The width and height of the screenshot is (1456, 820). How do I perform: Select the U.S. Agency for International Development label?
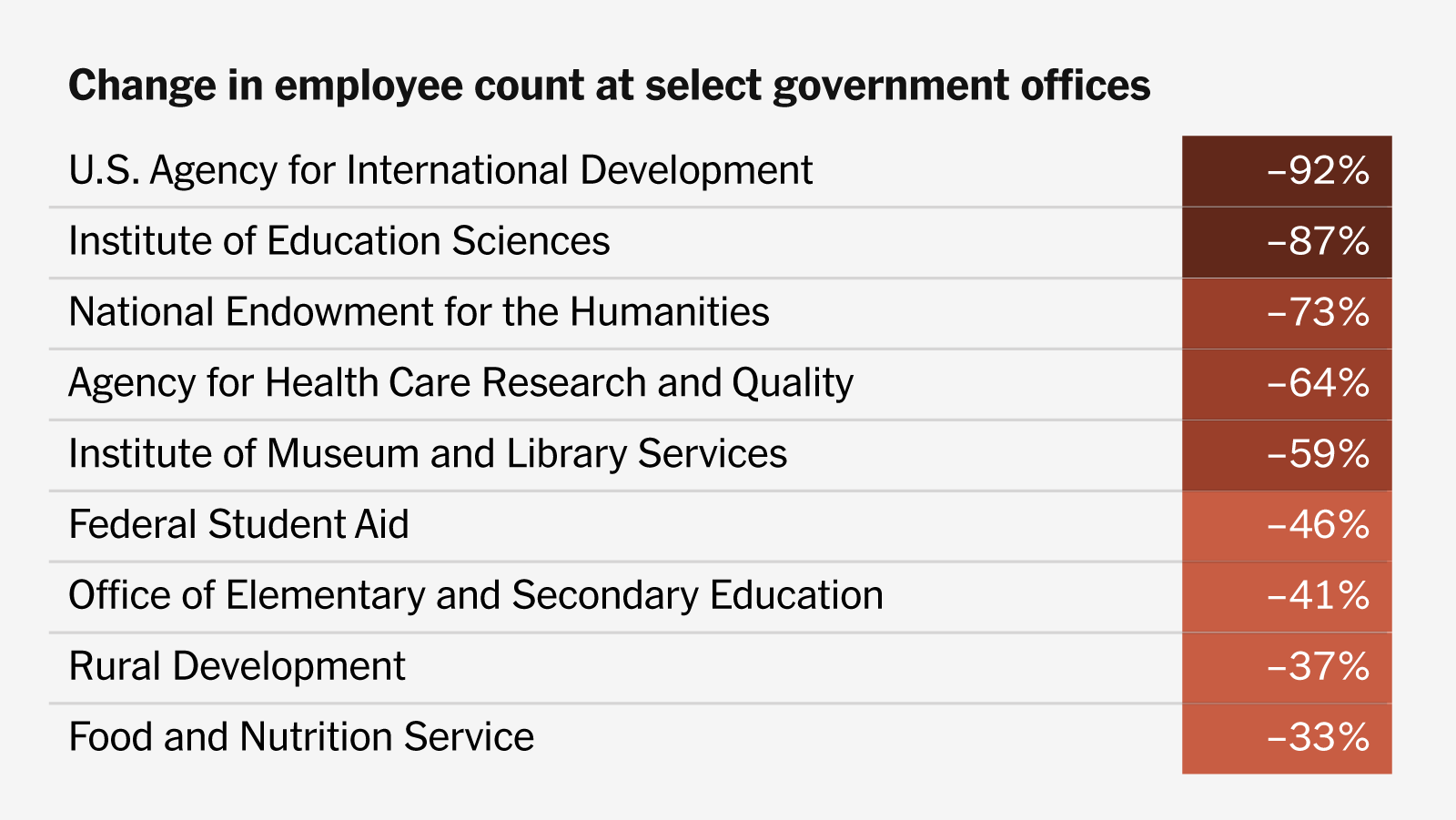440,171
